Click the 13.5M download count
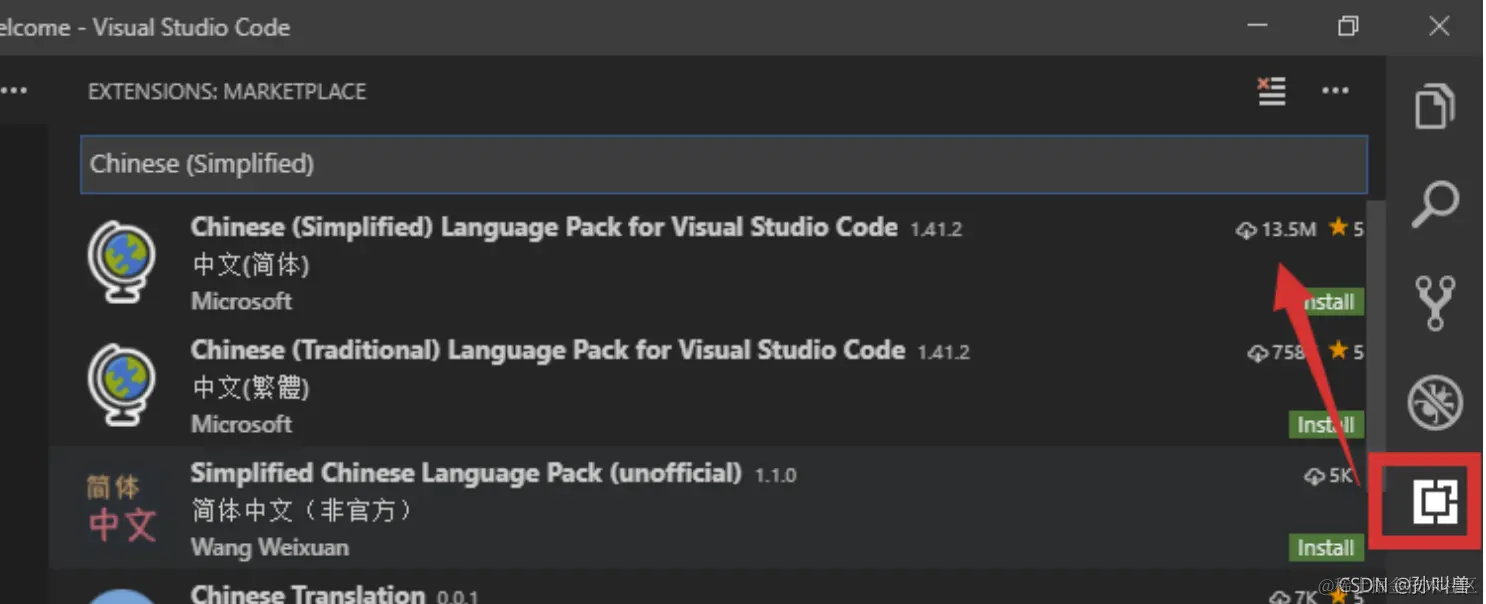 pos(1276,230)
